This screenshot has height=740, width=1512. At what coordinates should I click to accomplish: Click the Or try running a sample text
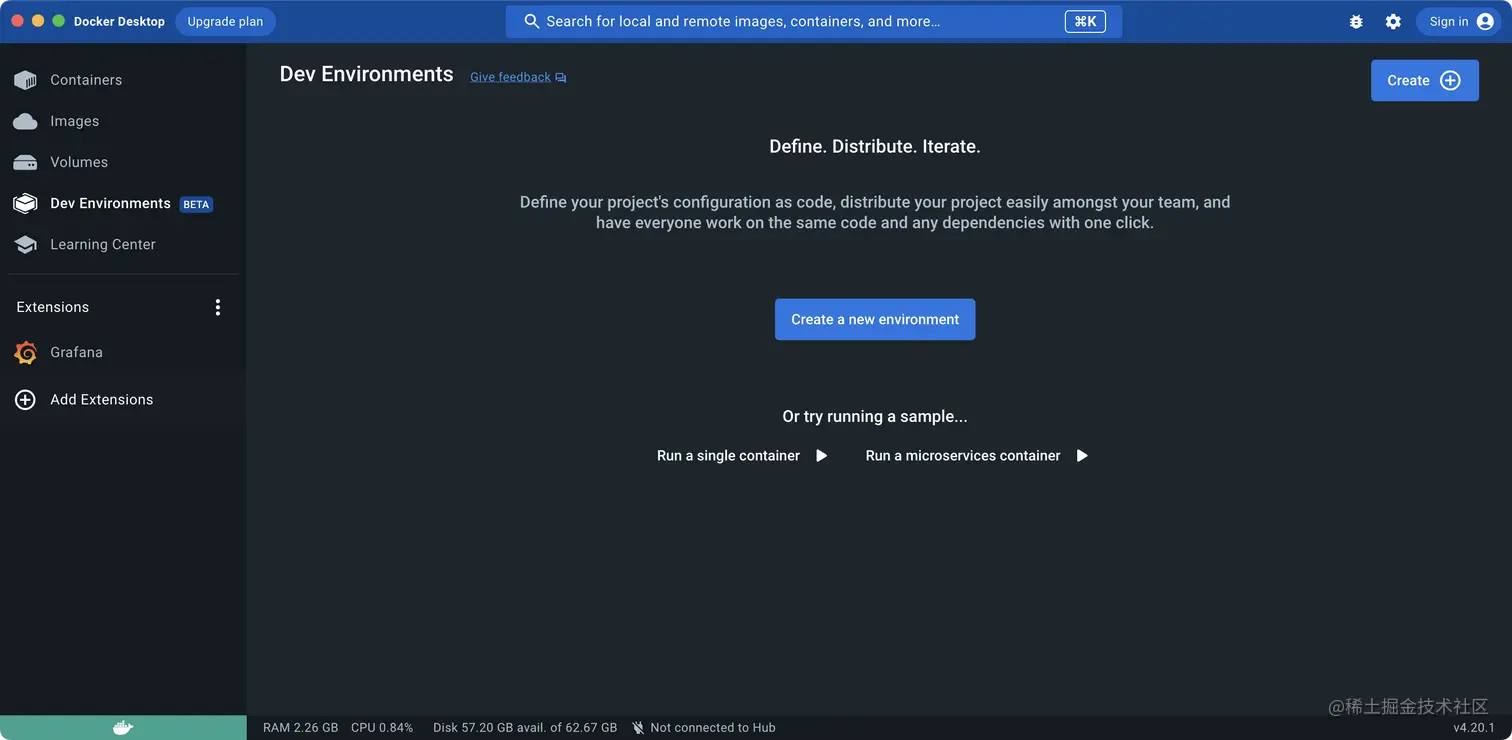click(875, 416)
